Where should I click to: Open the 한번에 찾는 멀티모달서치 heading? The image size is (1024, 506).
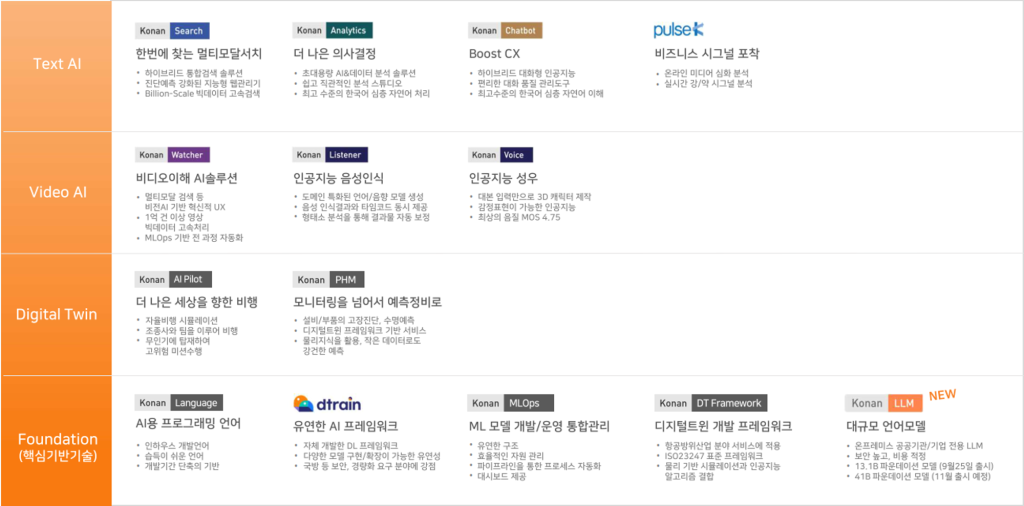click(199, 54)
